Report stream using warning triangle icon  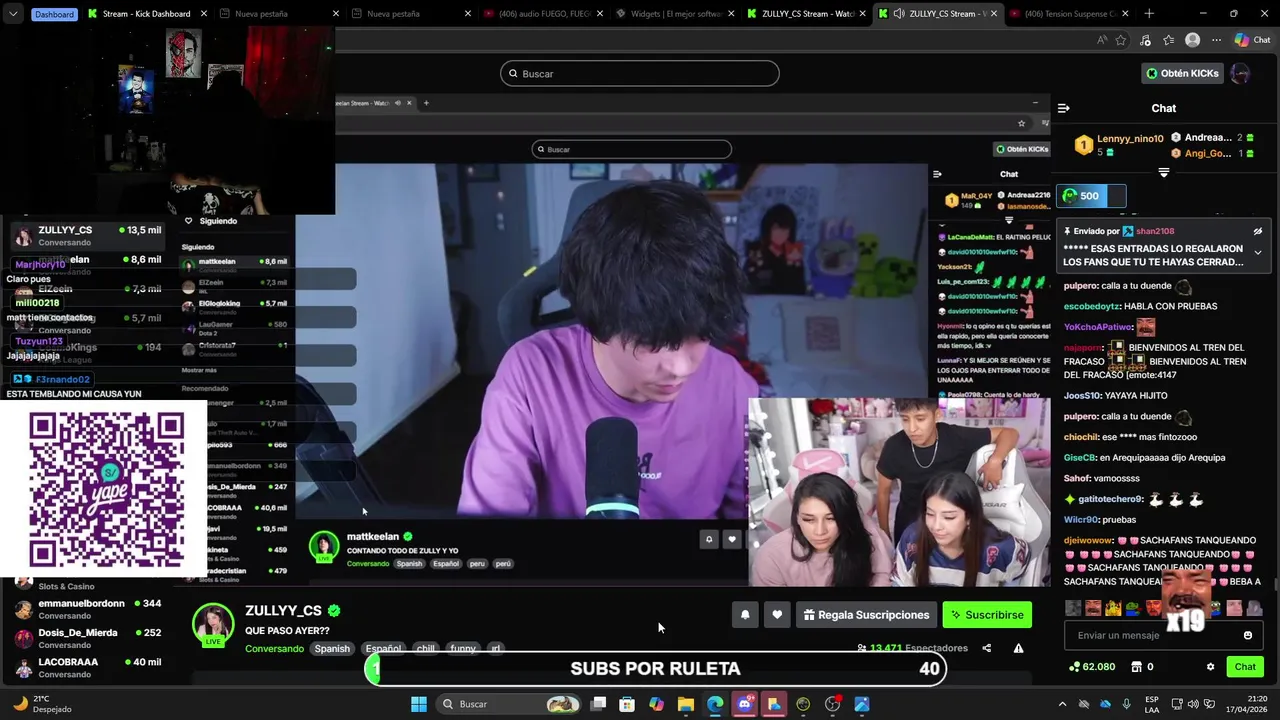(x=1018, y=648)
